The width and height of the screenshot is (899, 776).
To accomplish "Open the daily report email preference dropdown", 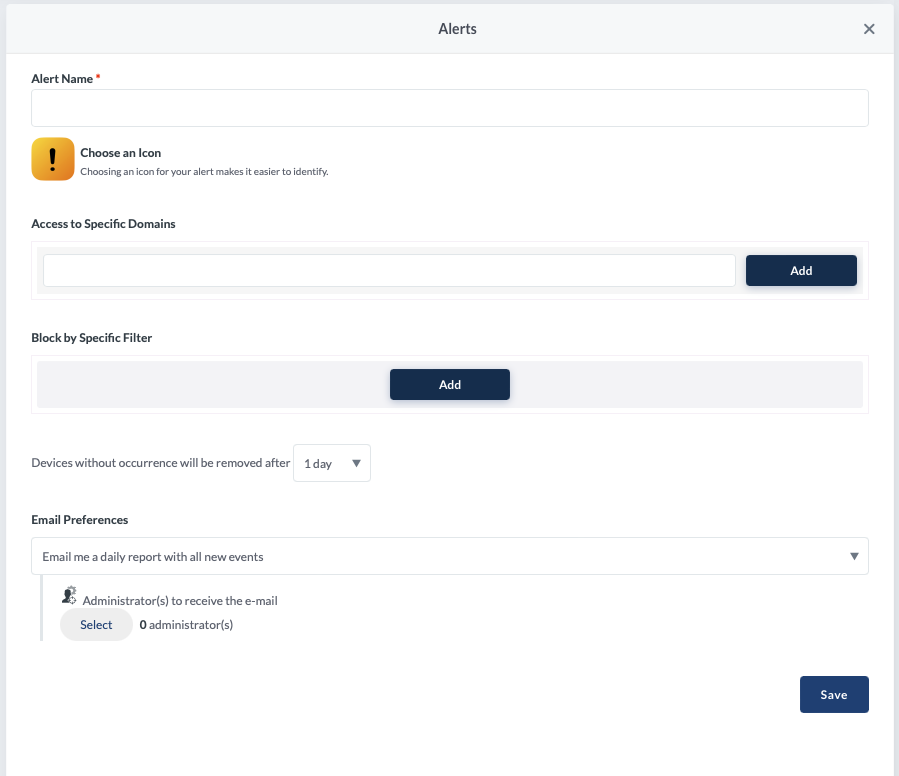I will 449,556.
